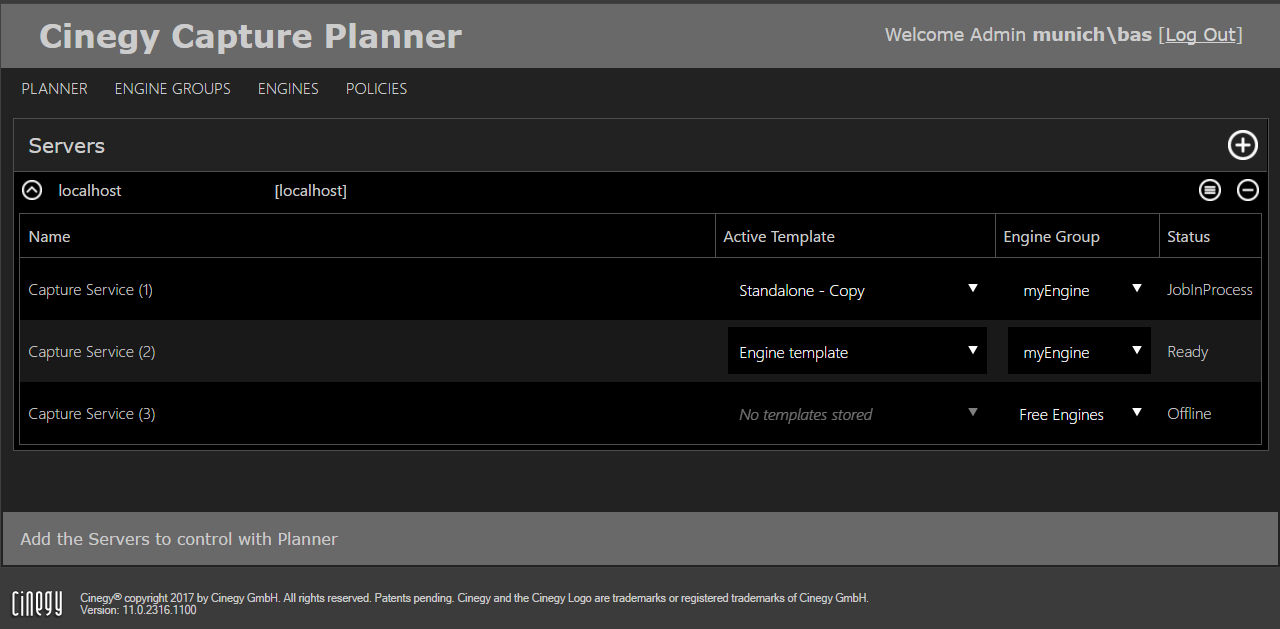This screenshot has width=1280, height=629.
Task: Click the Offline status text
Action: tap(1189, 414)
